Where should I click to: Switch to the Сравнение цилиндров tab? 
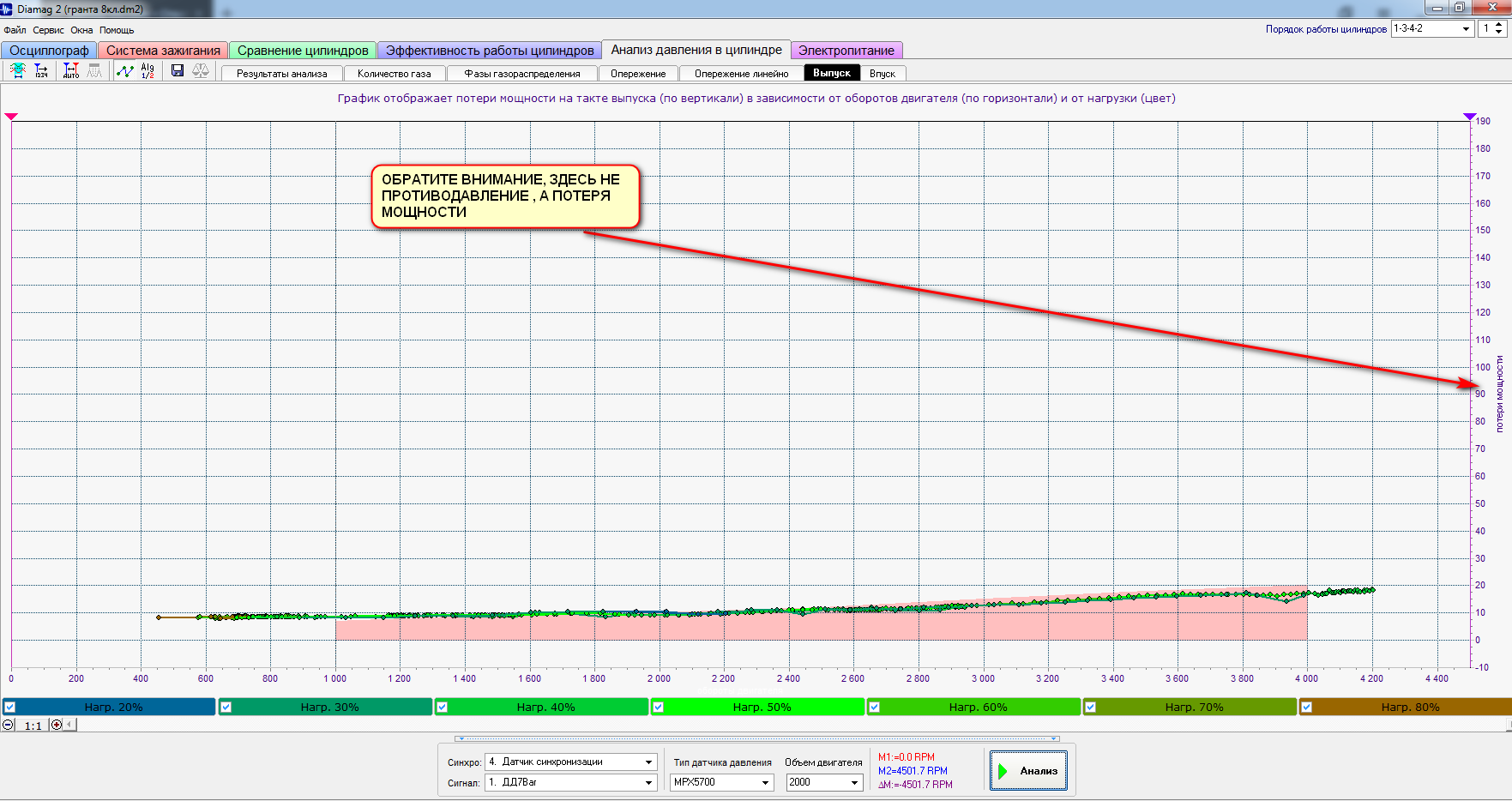pos(303,51)
